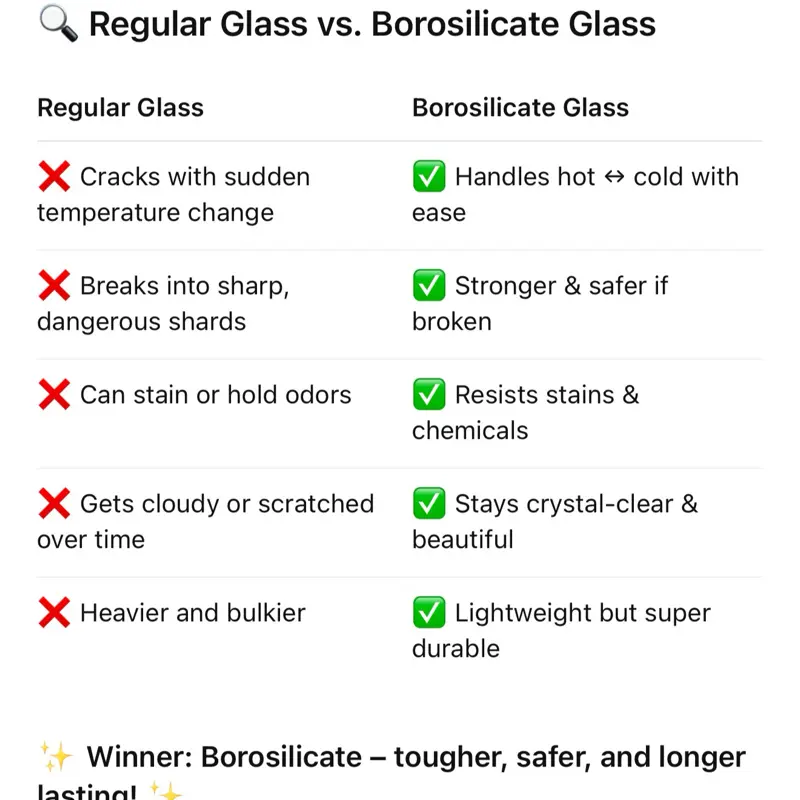Click the green checkmark beside "Lightweight but super"
This screenshot has width=800, height=800.
(x=429, y=613)
